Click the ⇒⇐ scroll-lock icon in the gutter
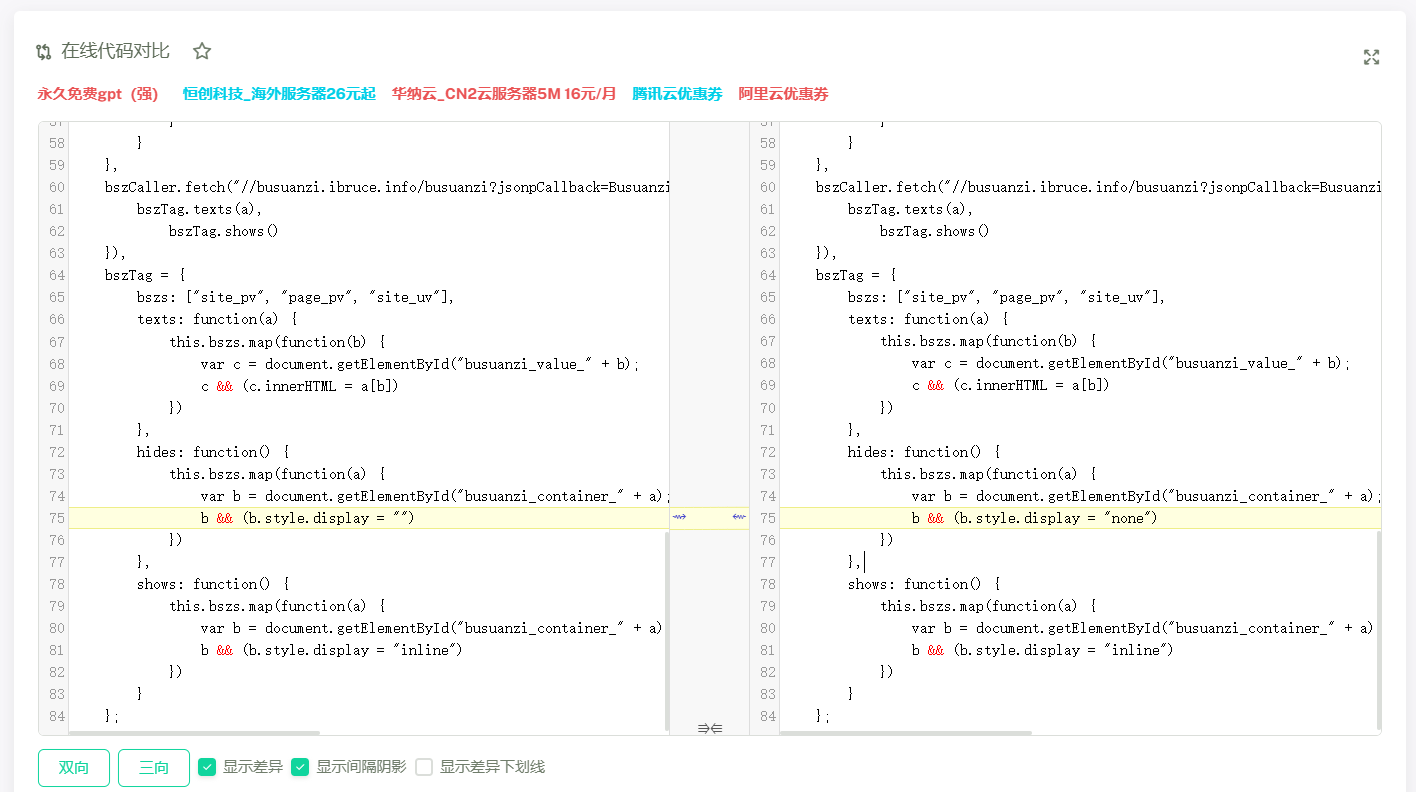 (x=710, y=728)
